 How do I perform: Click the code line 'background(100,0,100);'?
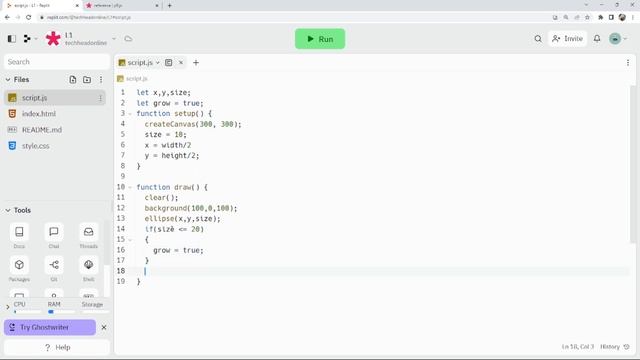pos(191,208)
